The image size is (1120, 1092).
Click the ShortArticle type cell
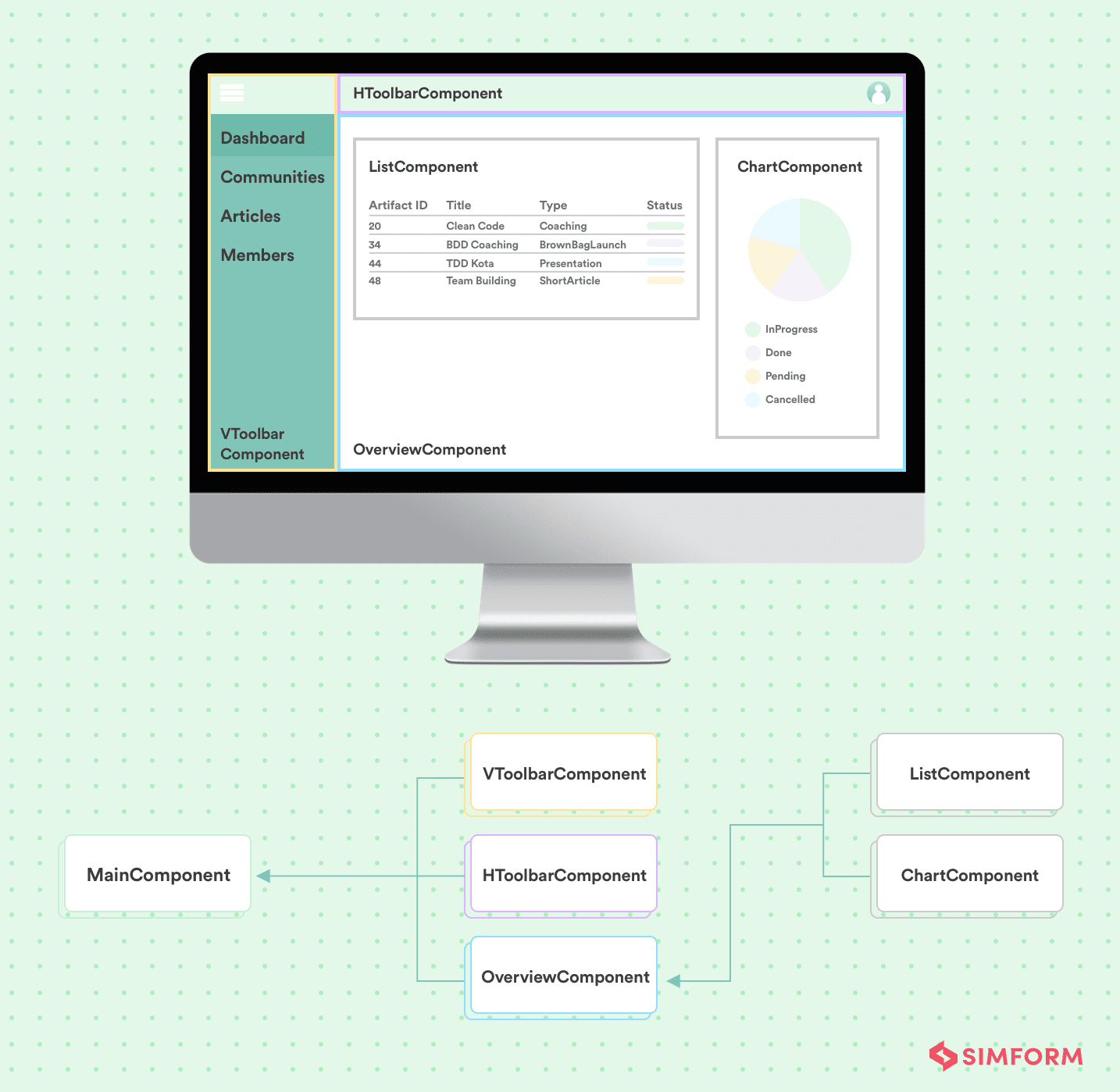pos(569,280)
